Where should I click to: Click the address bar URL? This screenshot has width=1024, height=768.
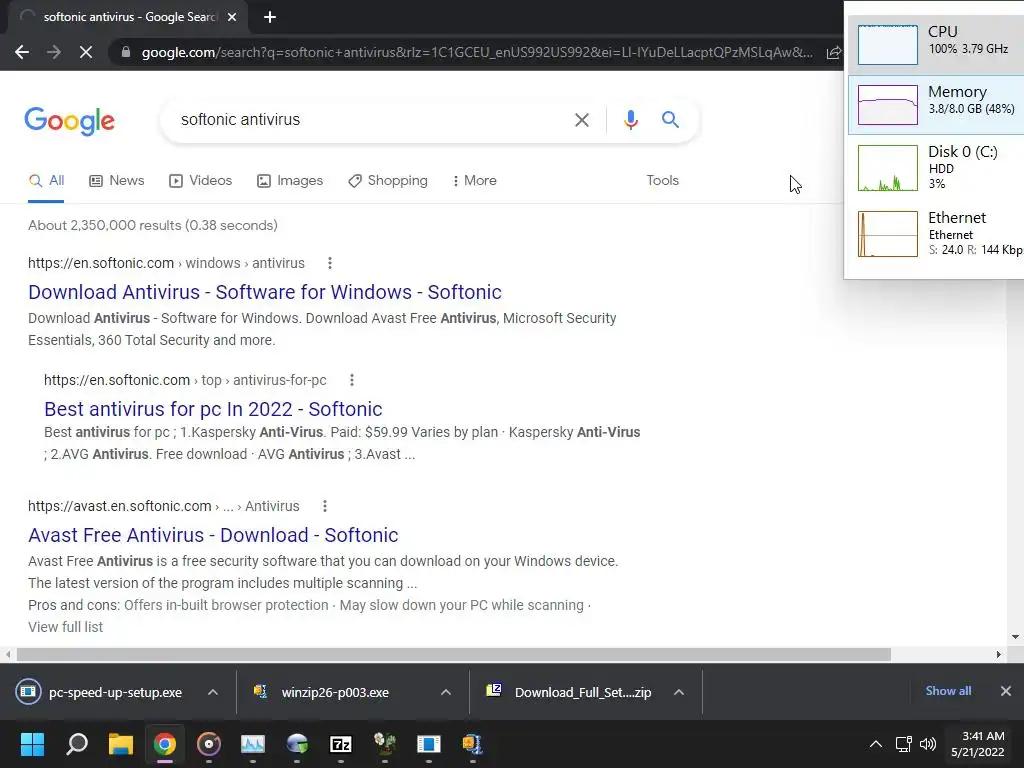(x=477, y=52)
